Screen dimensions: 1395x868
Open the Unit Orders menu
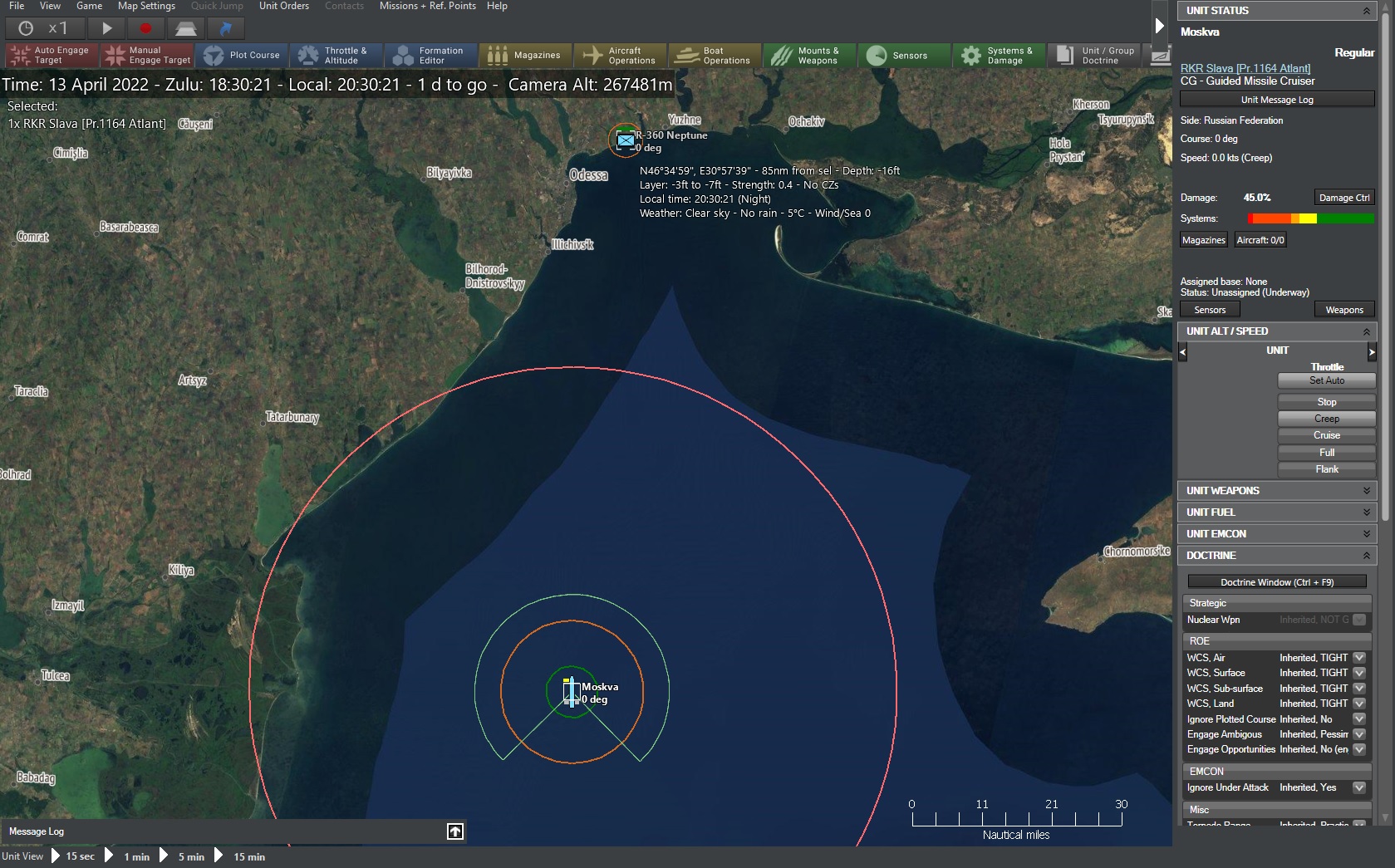point(284,6)
